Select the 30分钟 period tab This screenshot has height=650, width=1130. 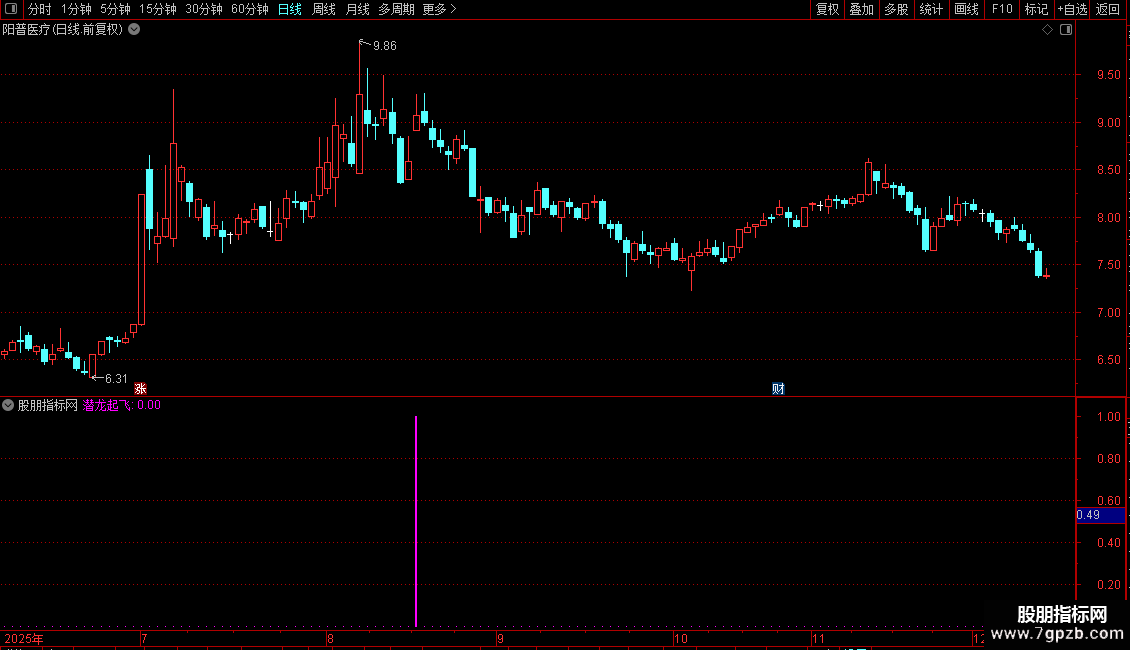tap(204, 9)
